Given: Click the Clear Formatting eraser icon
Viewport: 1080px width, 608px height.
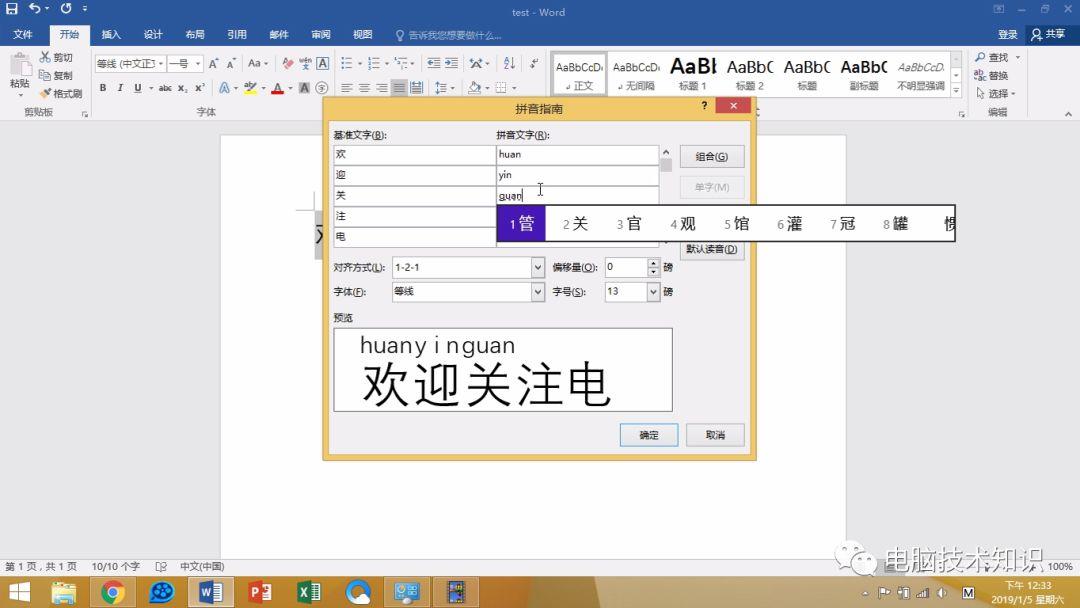Looking at the screenshot, I should (288, 63).
